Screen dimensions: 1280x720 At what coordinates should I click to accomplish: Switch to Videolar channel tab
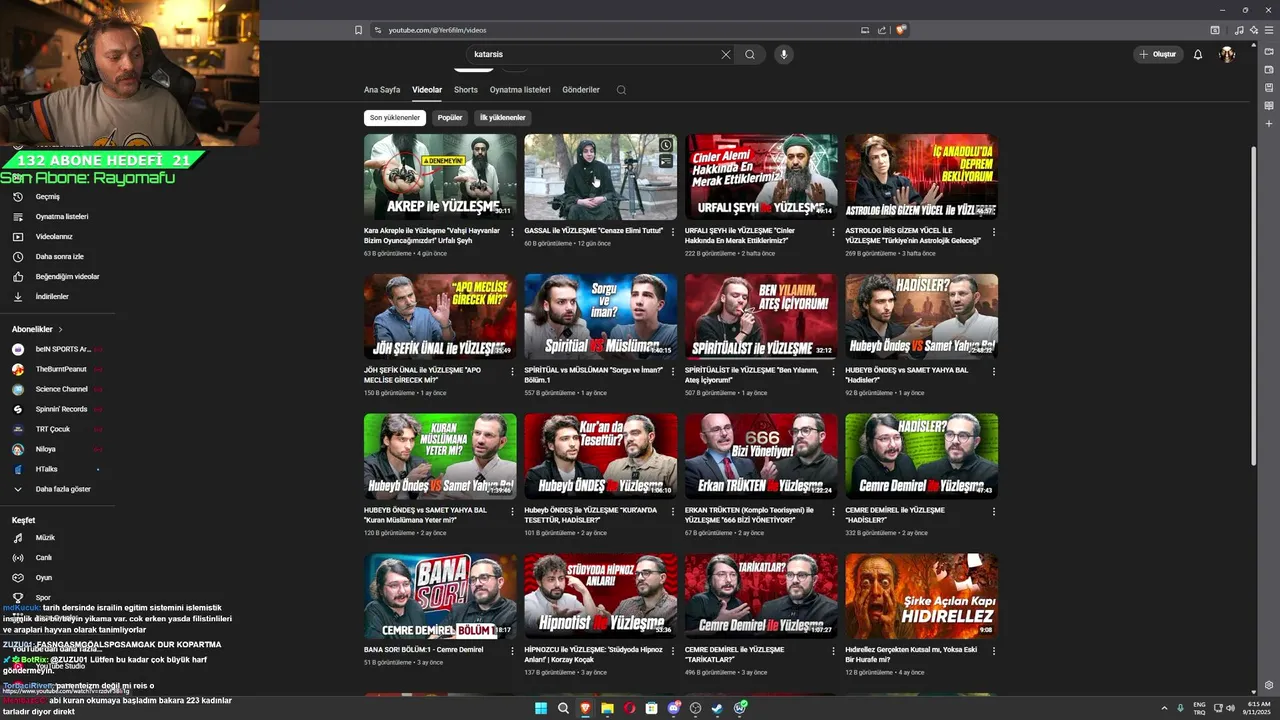click(x=427, y=90)
